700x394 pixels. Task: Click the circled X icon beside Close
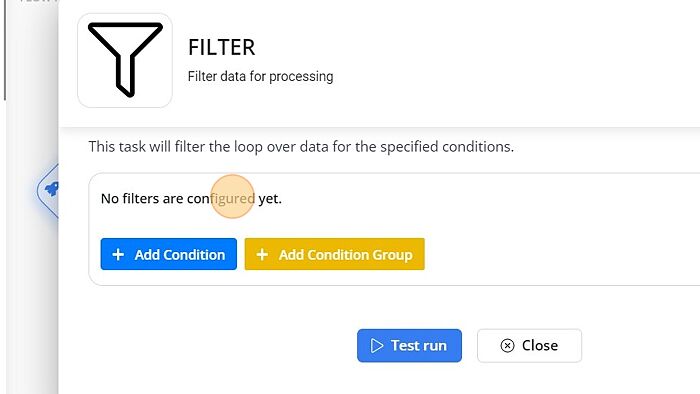pos(507,345)
